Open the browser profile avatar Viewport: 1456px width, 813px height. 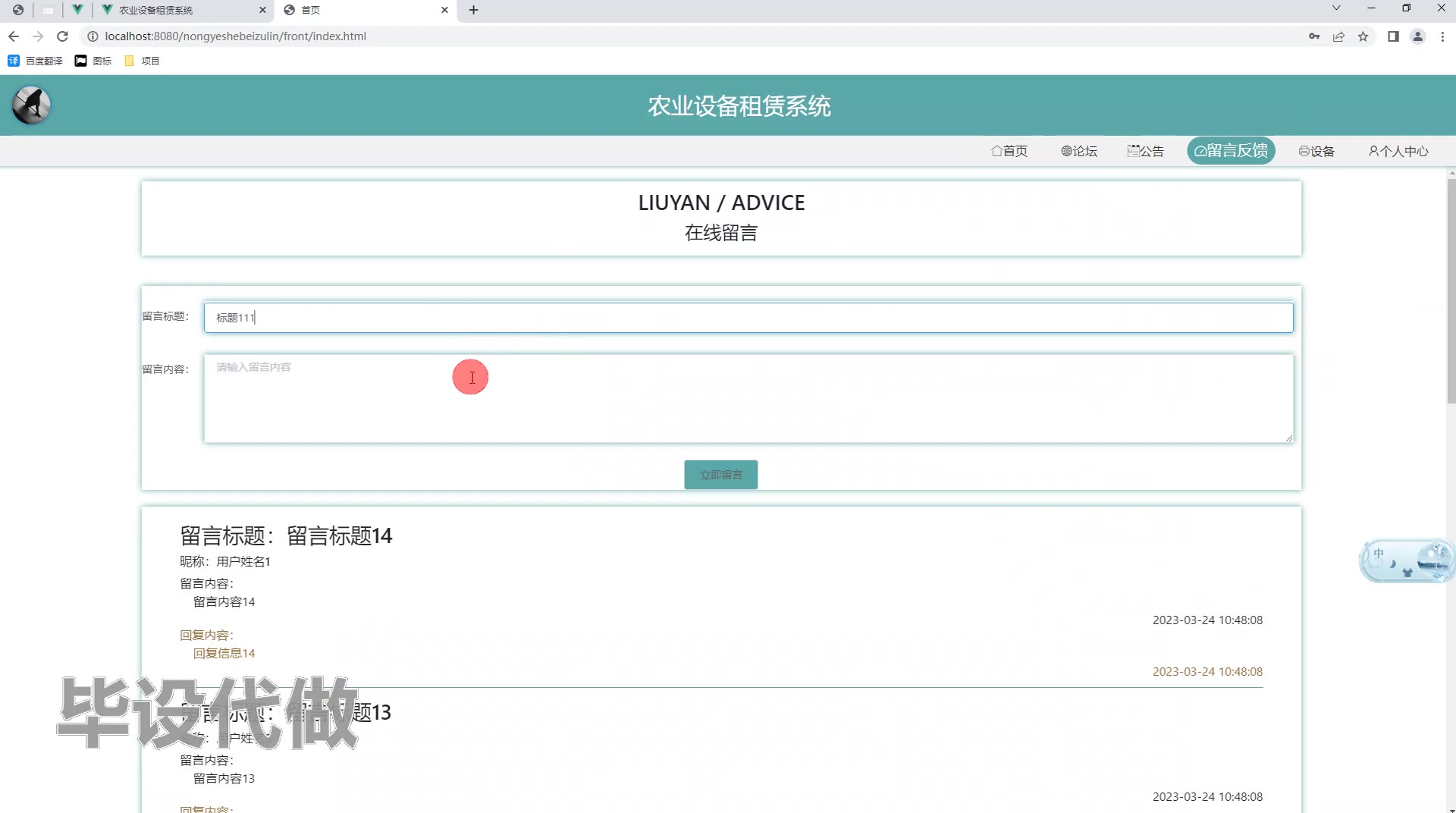click(1417, 36)
